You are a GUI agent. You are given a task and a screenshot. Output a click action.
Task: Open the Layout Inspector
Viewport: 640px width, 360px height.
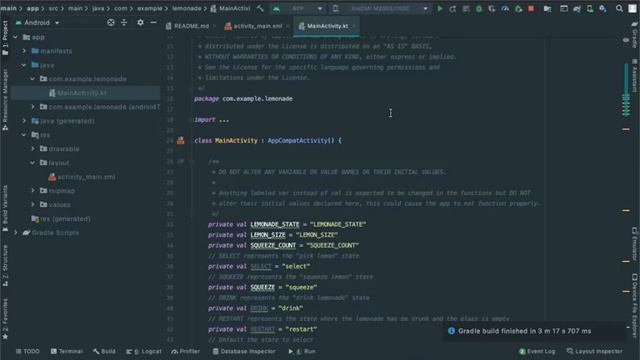click(595, 351)
